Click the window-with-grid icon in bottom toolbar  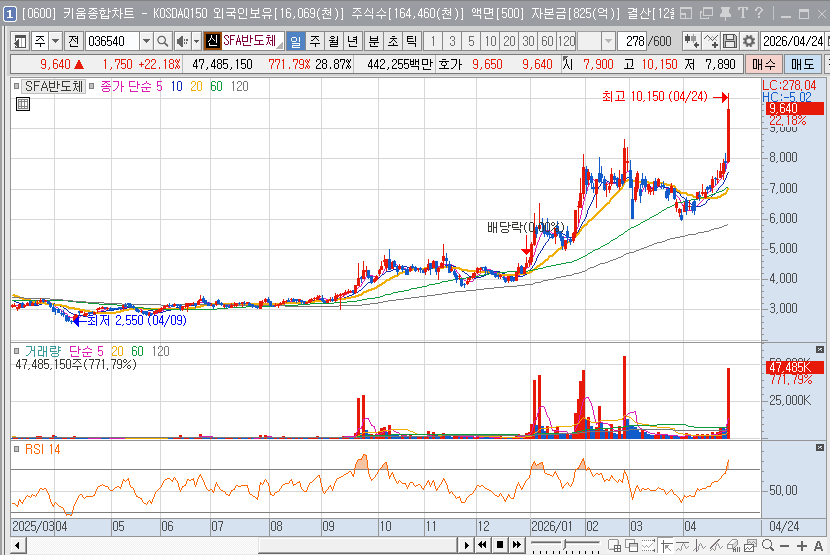pyautogui.click(x=615, y=545)
